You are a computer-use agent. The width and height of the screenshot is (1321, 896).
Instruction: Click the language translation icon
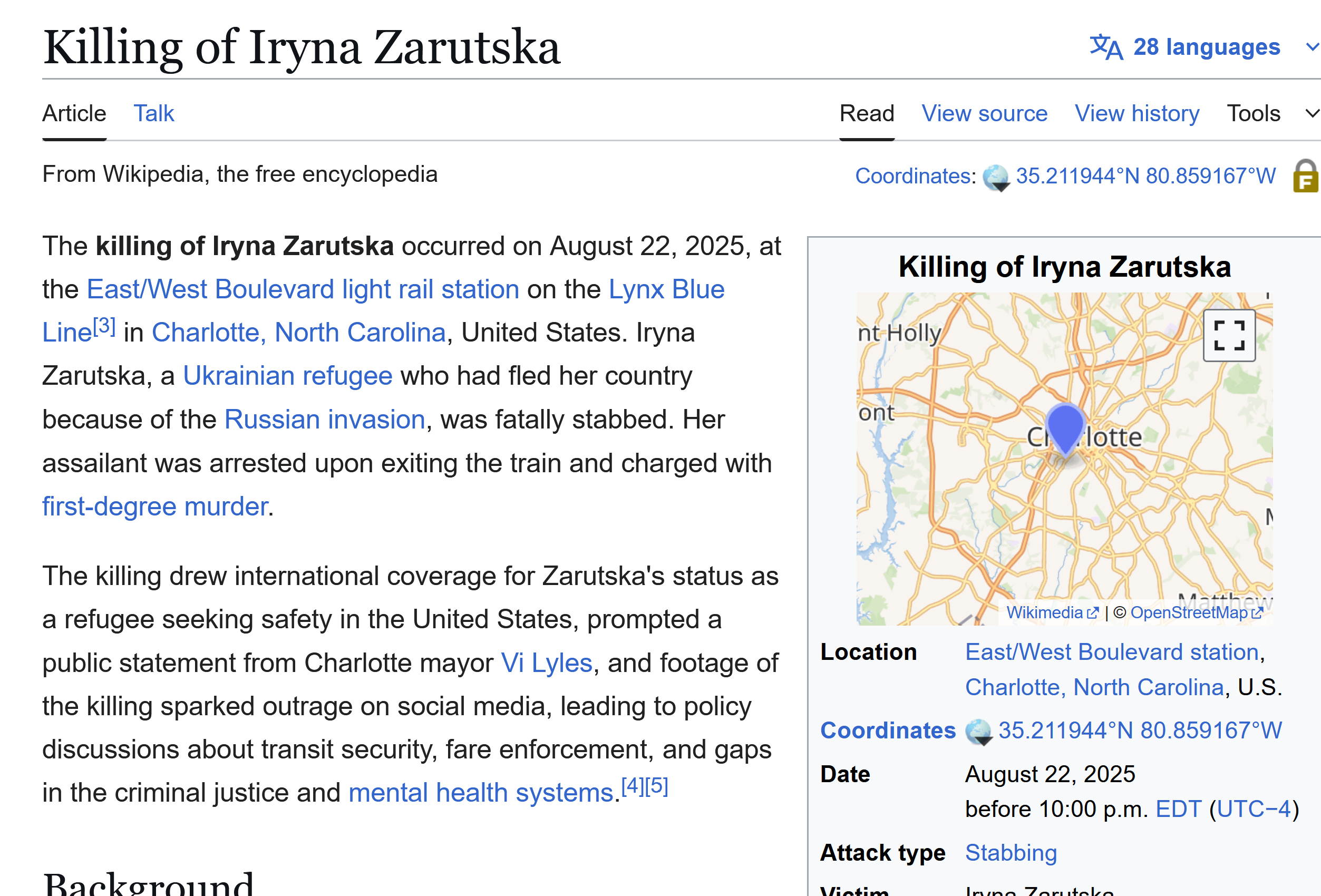click(1105, 47)
